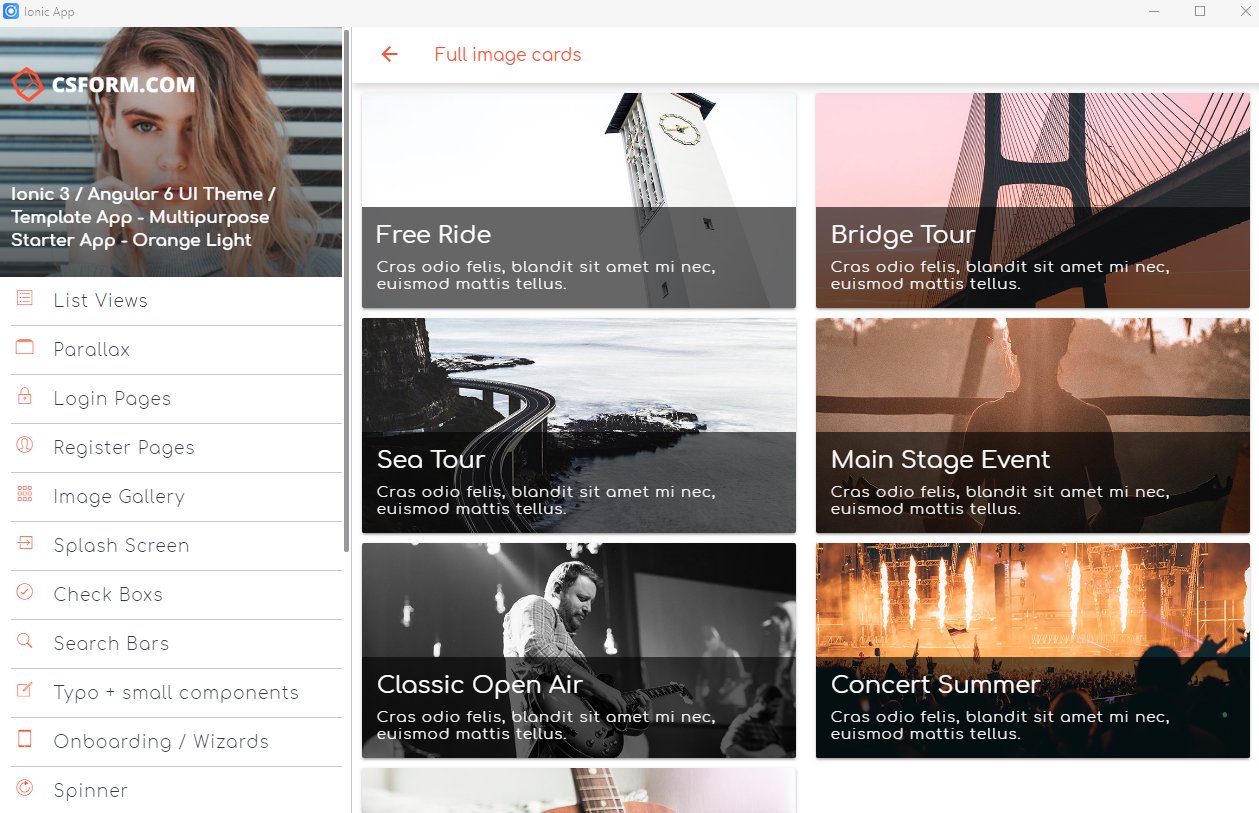Viewport: 1259px width, 813px height.
Task: Click the List Views menu icon
Action: [x=25, y=298]
